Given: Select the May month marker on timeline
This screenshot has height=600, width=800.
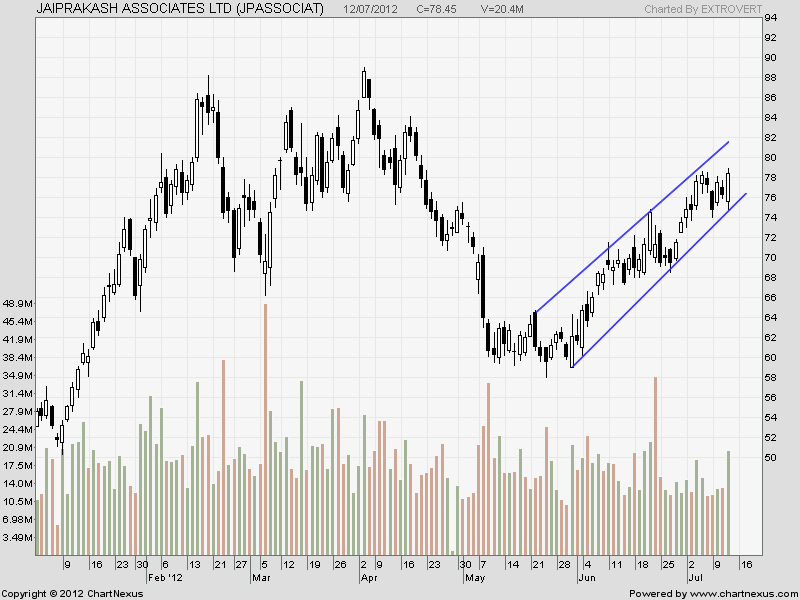Looking at the screenshot, I should click(x=475, y=578).
